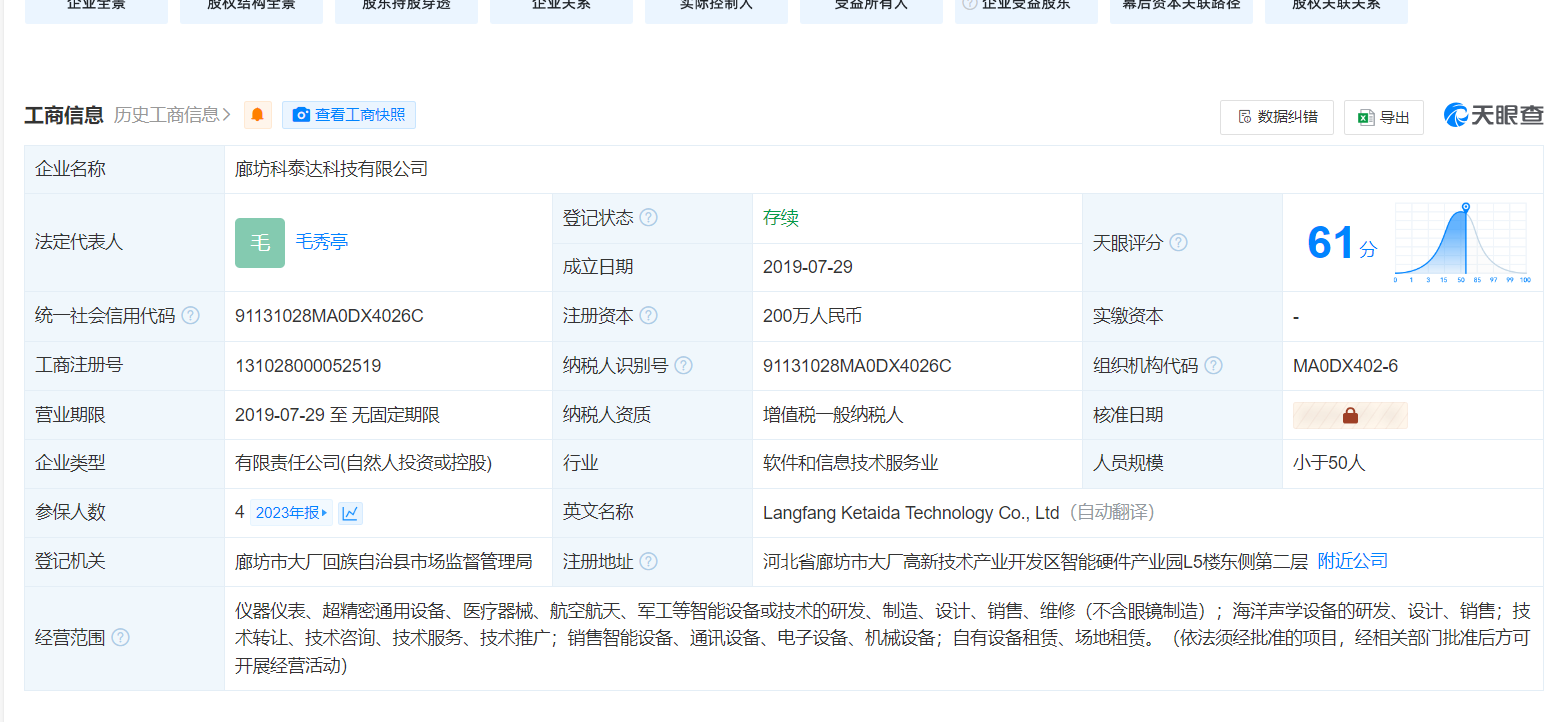Click help icon next to 纳税人识别号
Screen dimensions: 1560x722
coord(684,365)
